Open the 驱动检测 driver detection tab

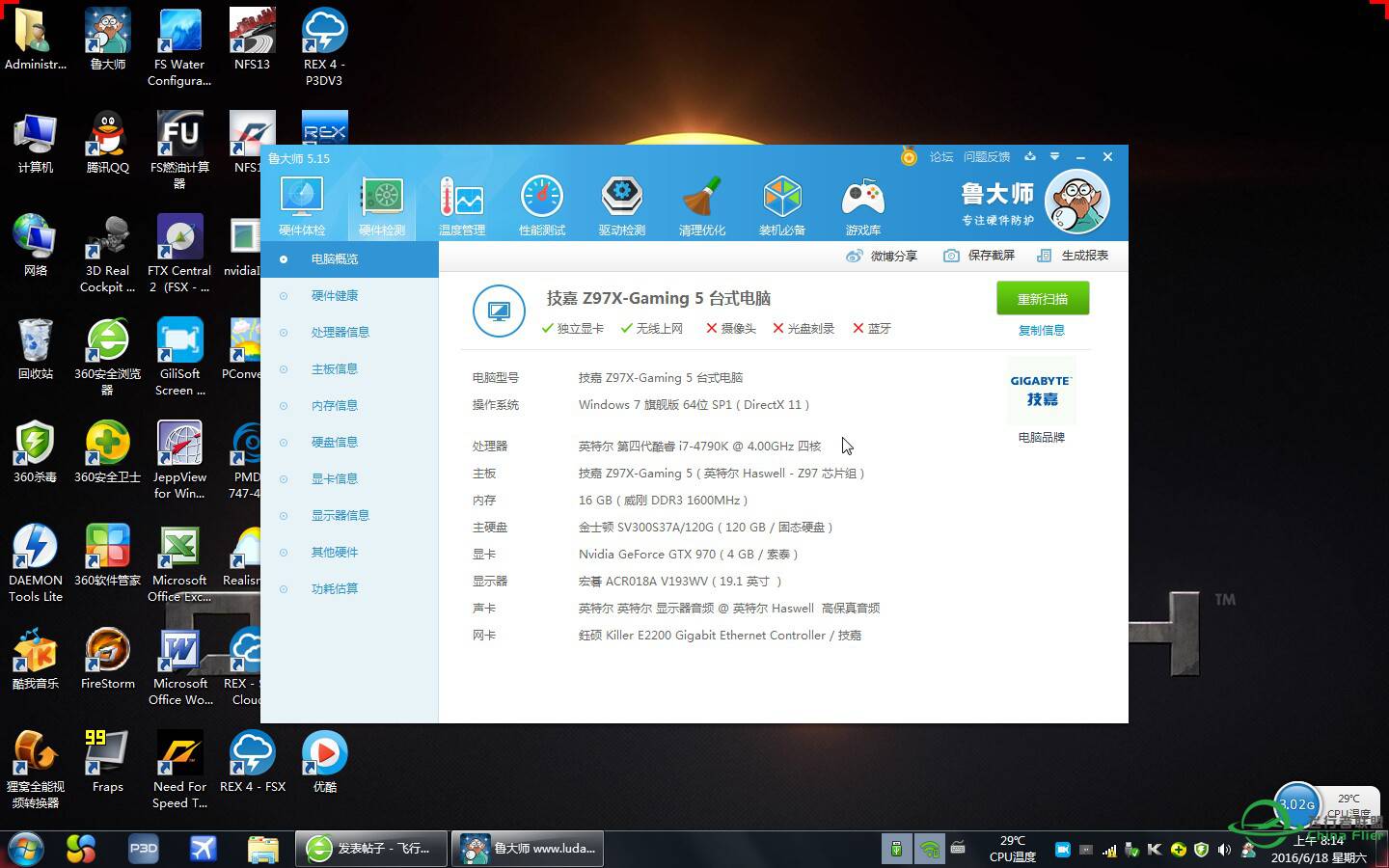coord(622,206)
